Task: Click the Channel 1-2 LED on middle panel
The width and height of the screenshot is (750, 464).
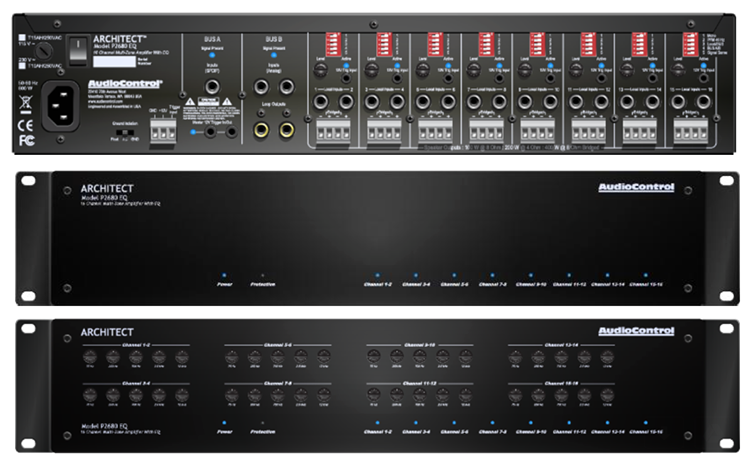Action: pos(377,275)
